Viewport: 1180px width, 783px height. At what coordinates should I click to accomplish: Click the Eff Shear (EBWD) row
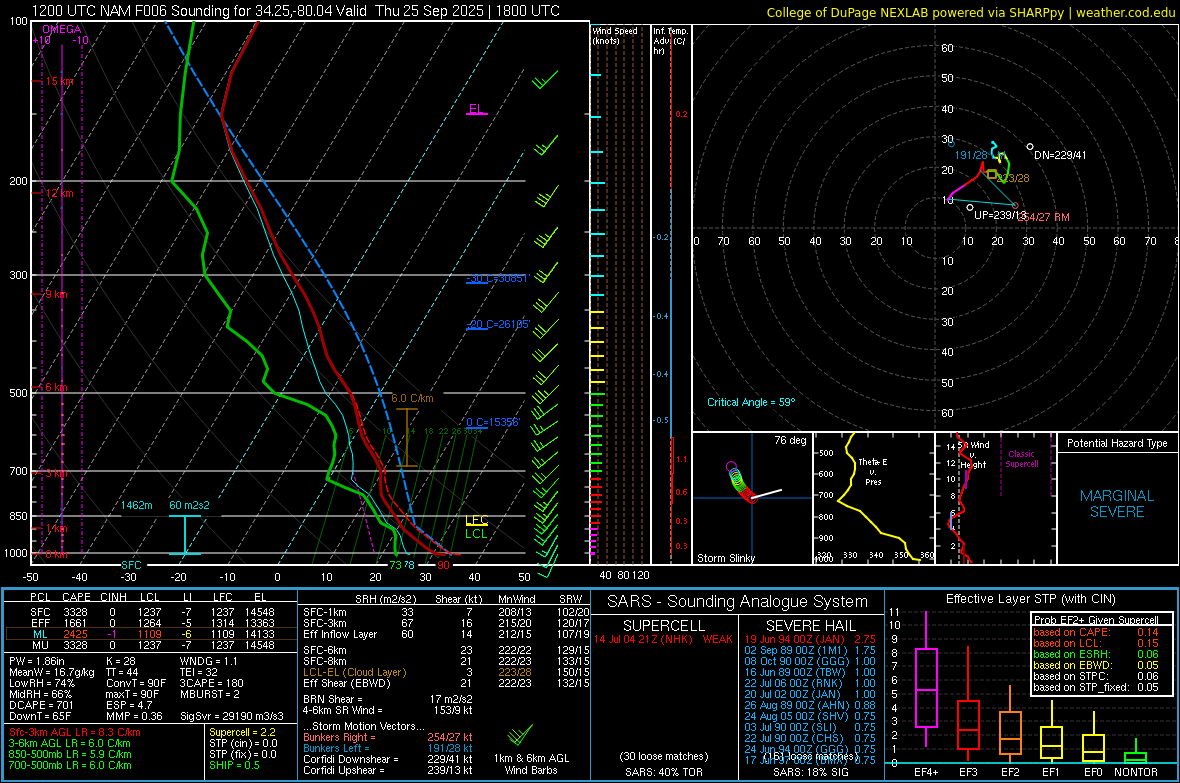click(x=446, y=683)
